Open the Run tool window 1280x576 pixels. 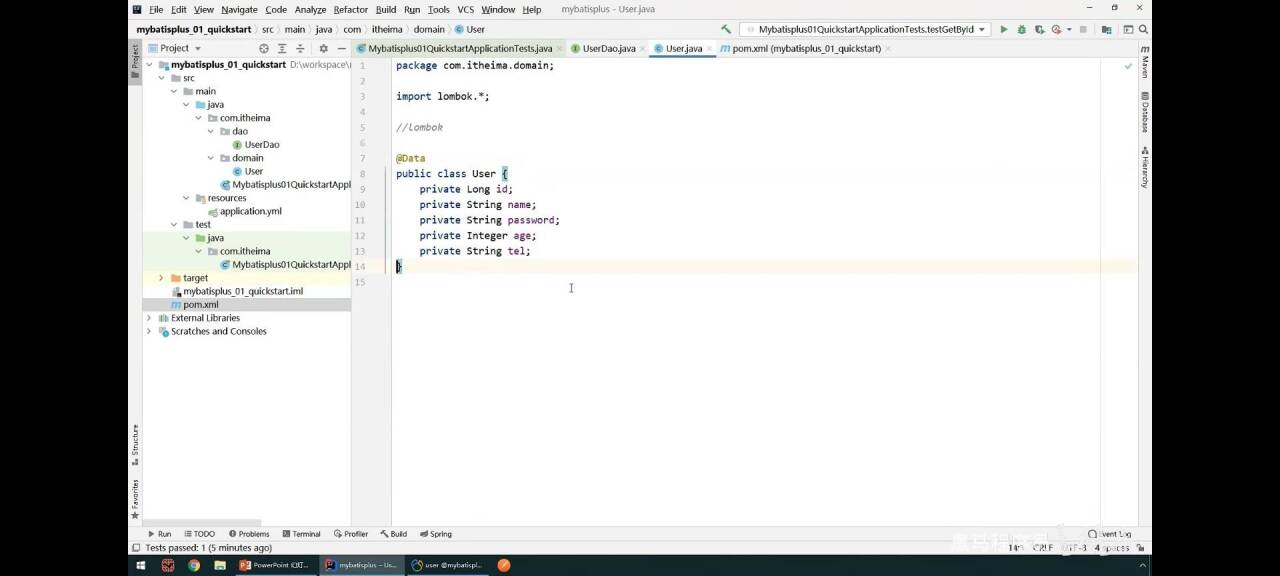[159, 534]
